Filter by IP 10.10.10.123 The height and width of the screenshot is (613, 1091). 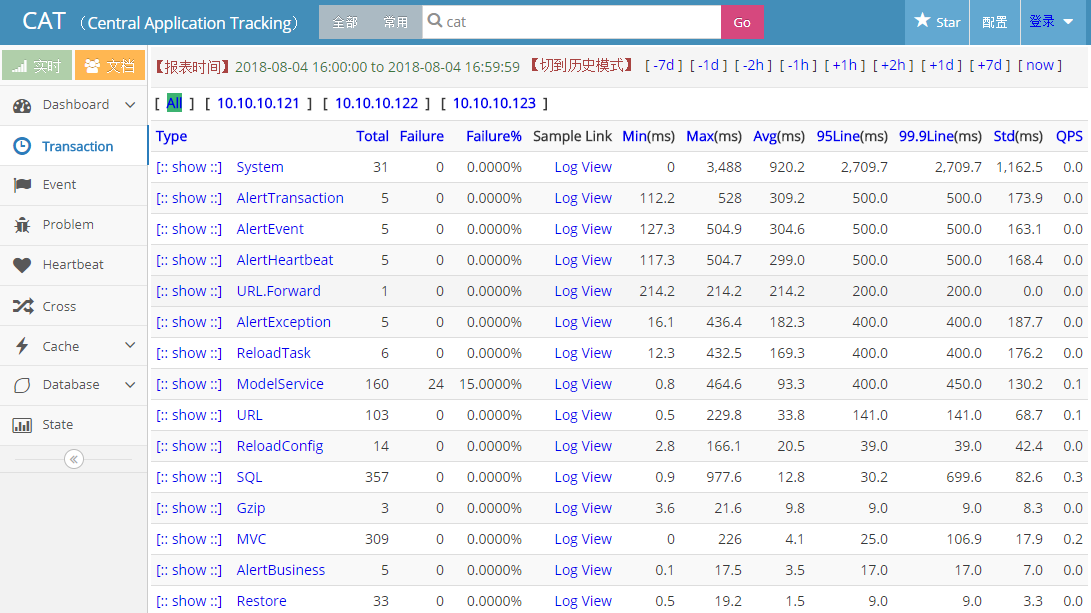click(x=494, y=104)
